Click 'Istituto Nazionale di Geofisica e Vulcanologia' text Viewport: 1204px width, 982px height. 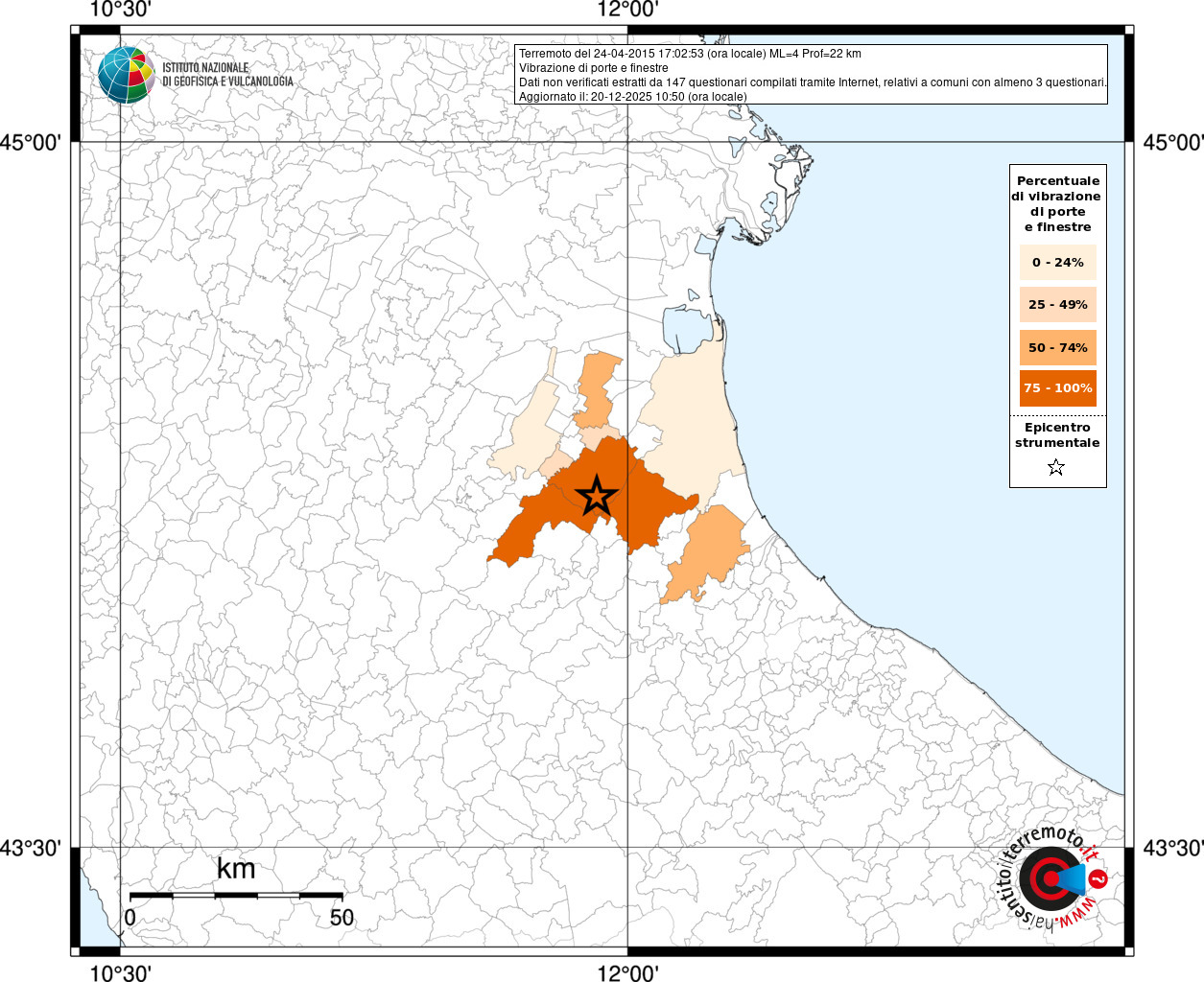point(227,75)
